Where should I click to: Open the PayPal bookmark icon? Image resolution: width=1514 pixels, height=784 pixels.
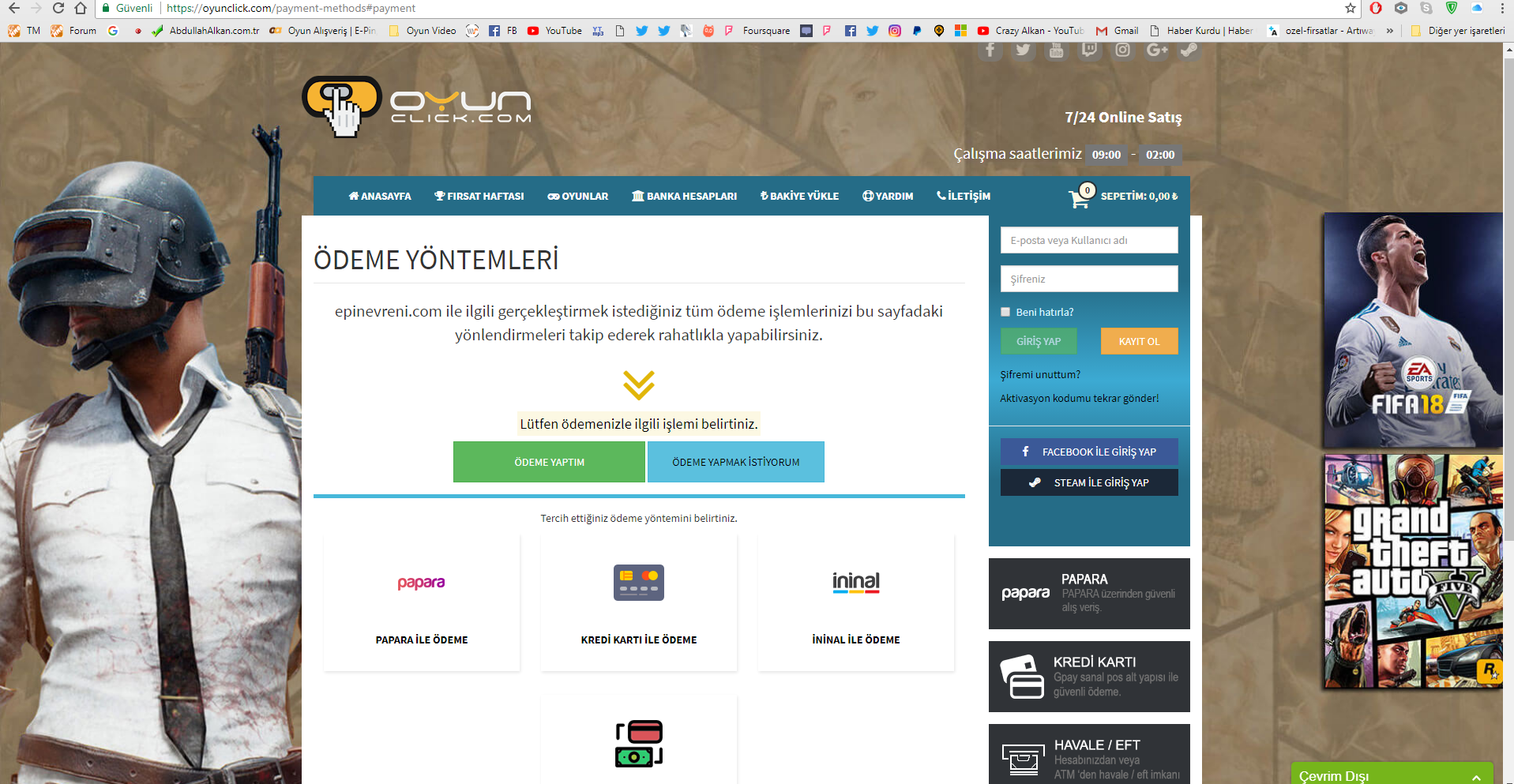(917, 31)
